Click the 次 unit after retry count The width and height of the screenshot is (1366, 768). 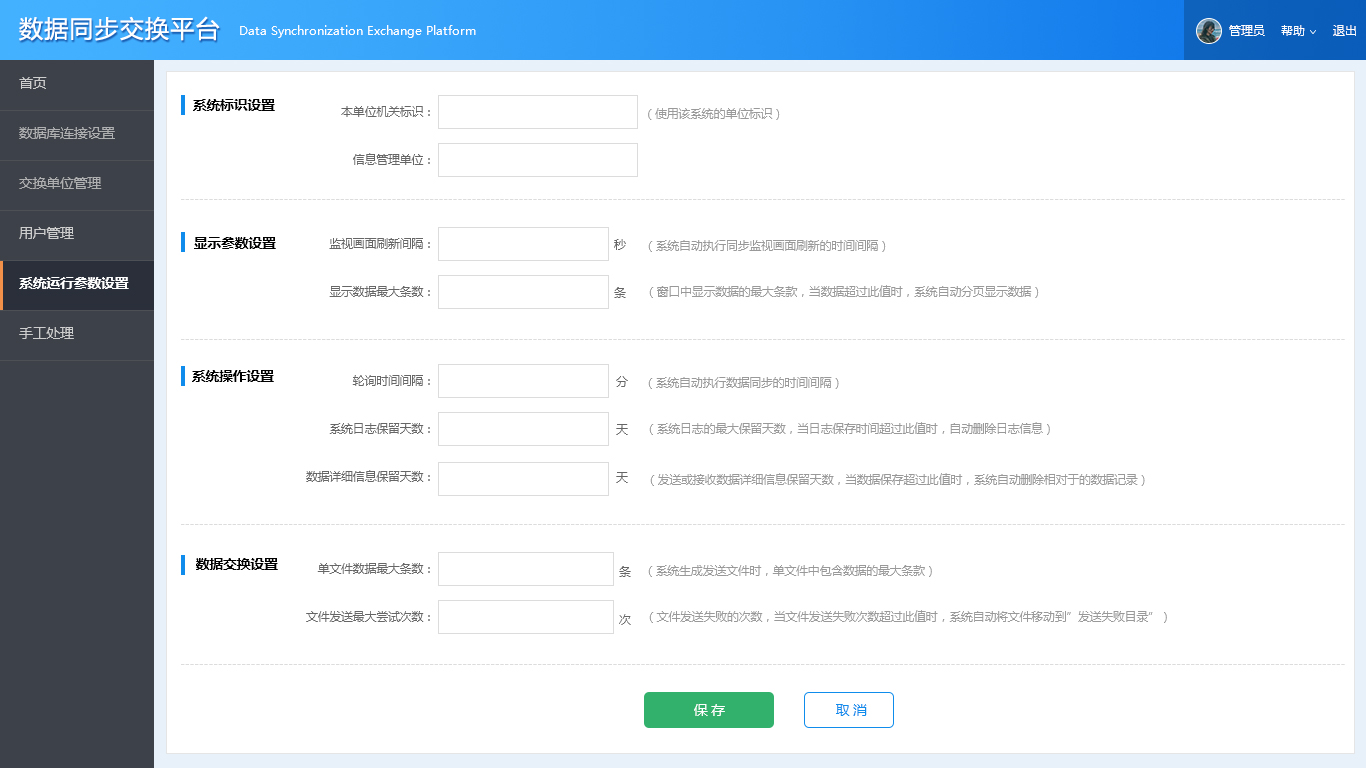(625, 620)
